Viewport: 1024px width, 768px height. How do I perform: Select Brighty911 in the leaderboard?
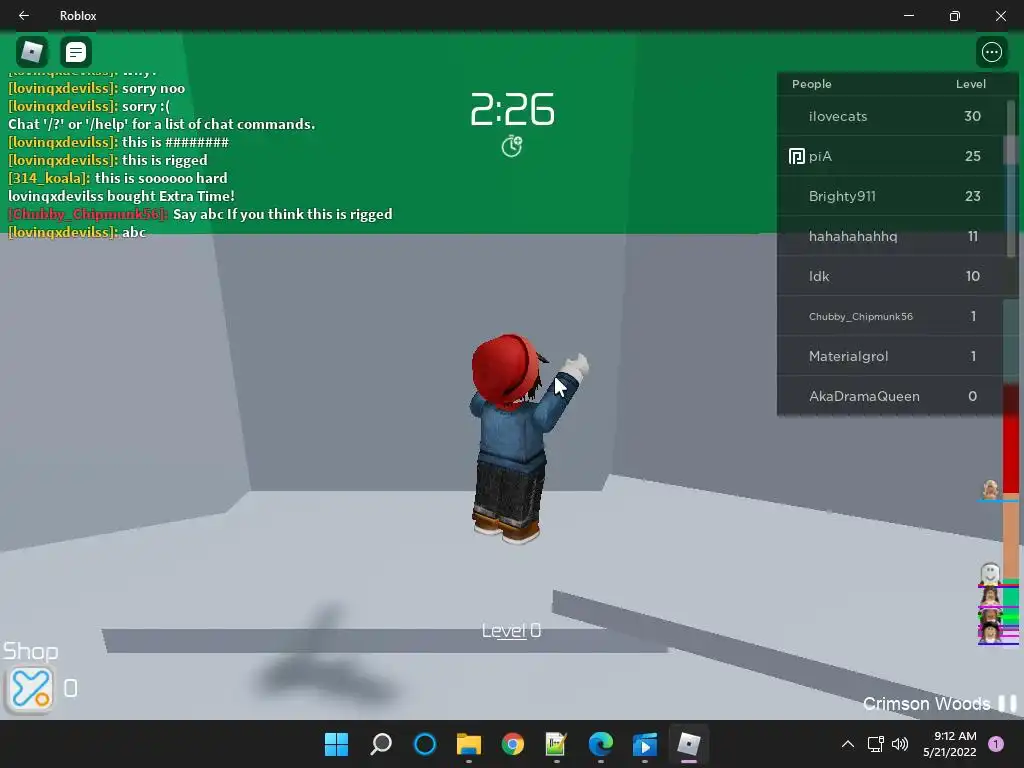coord(889,196)
